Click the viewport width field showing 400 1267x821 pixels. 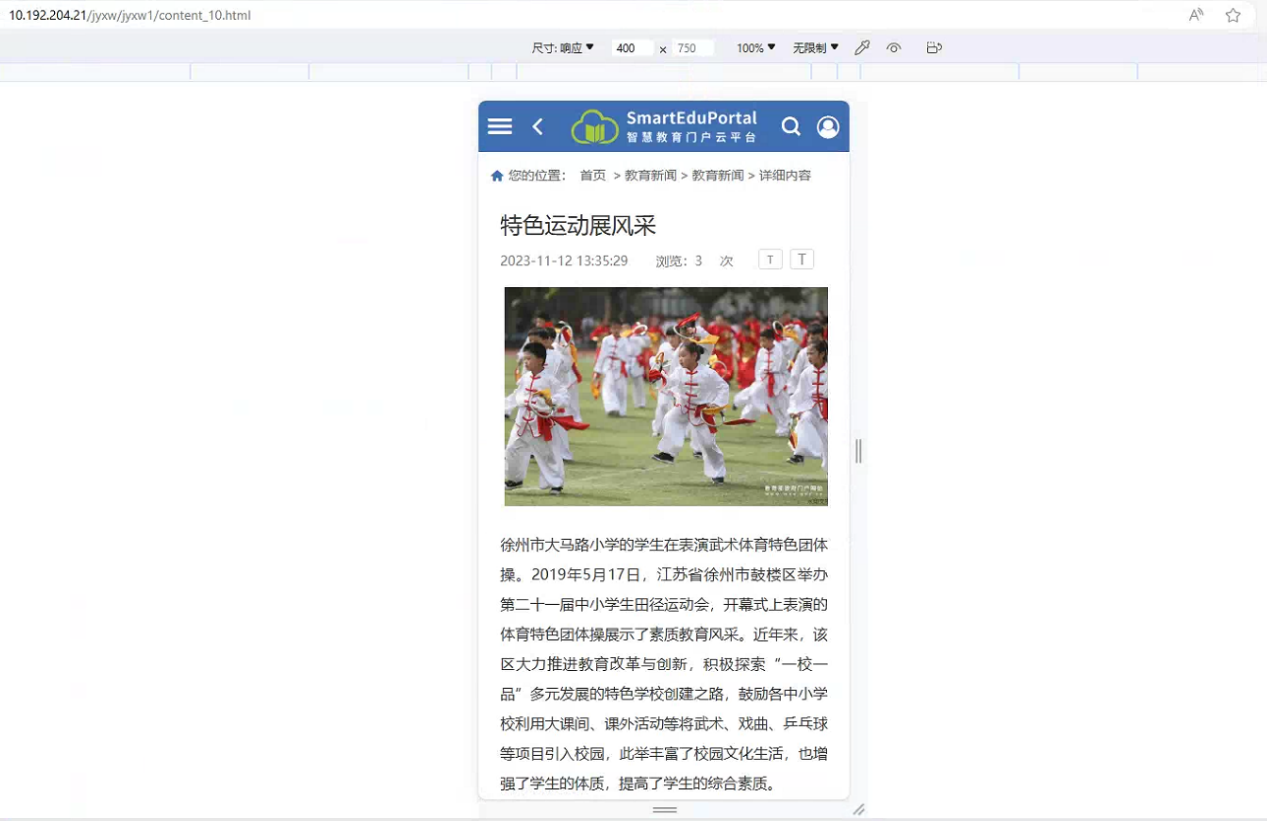630,48
